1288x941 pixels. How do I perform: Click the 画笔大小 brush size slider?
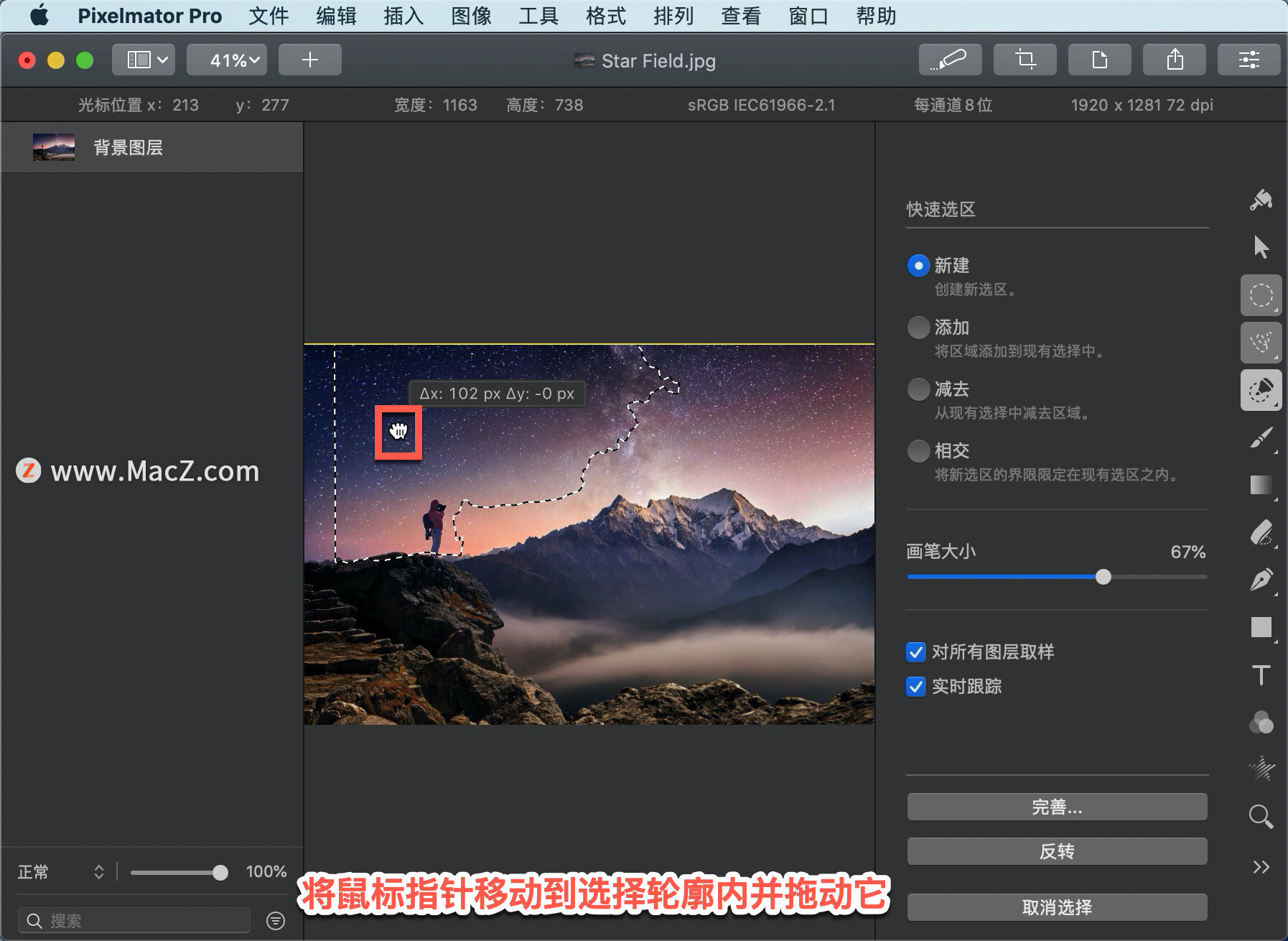(x=1057, y=577)
